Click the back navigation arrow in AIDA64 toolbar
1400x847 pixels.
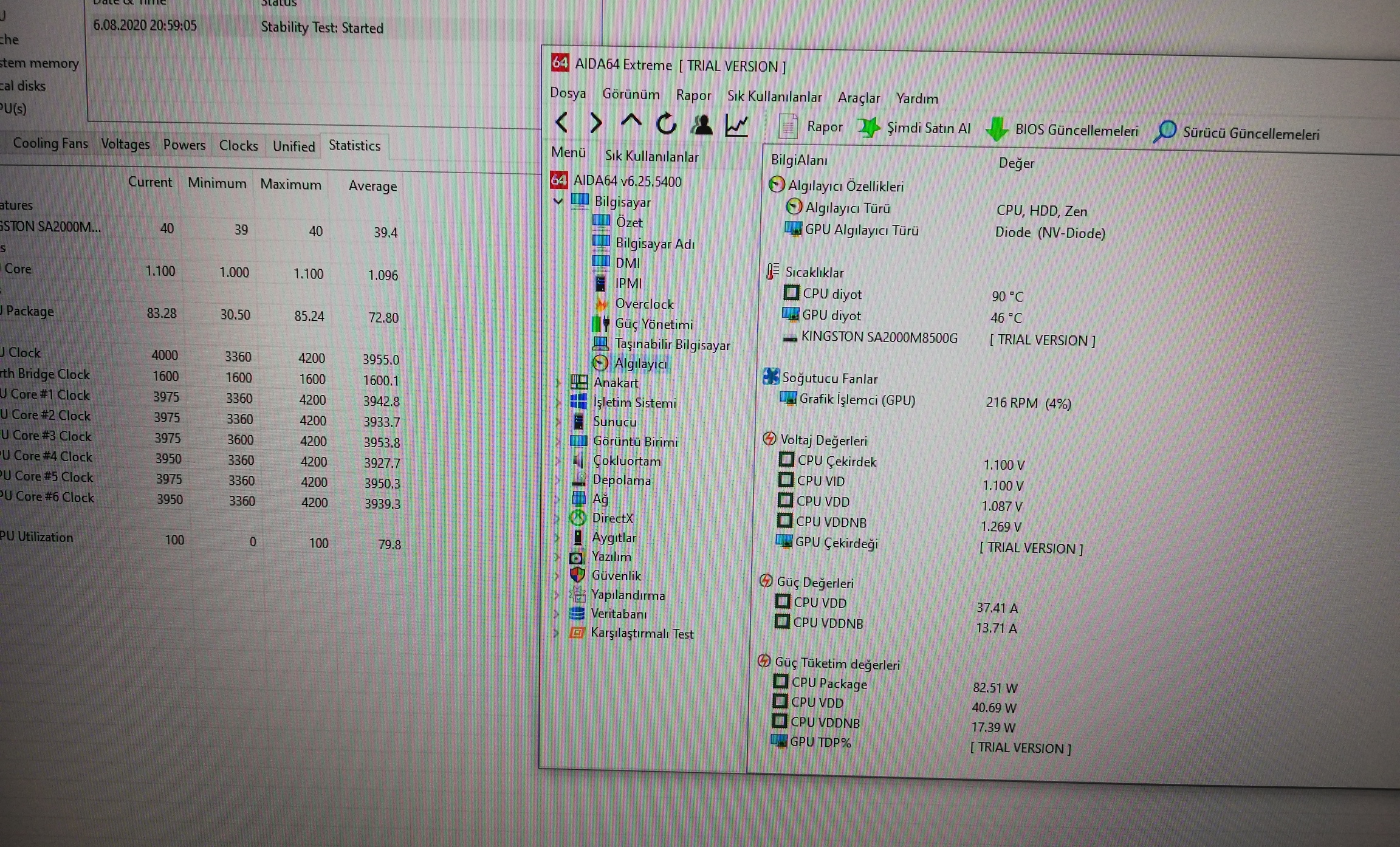click(562, 123)
